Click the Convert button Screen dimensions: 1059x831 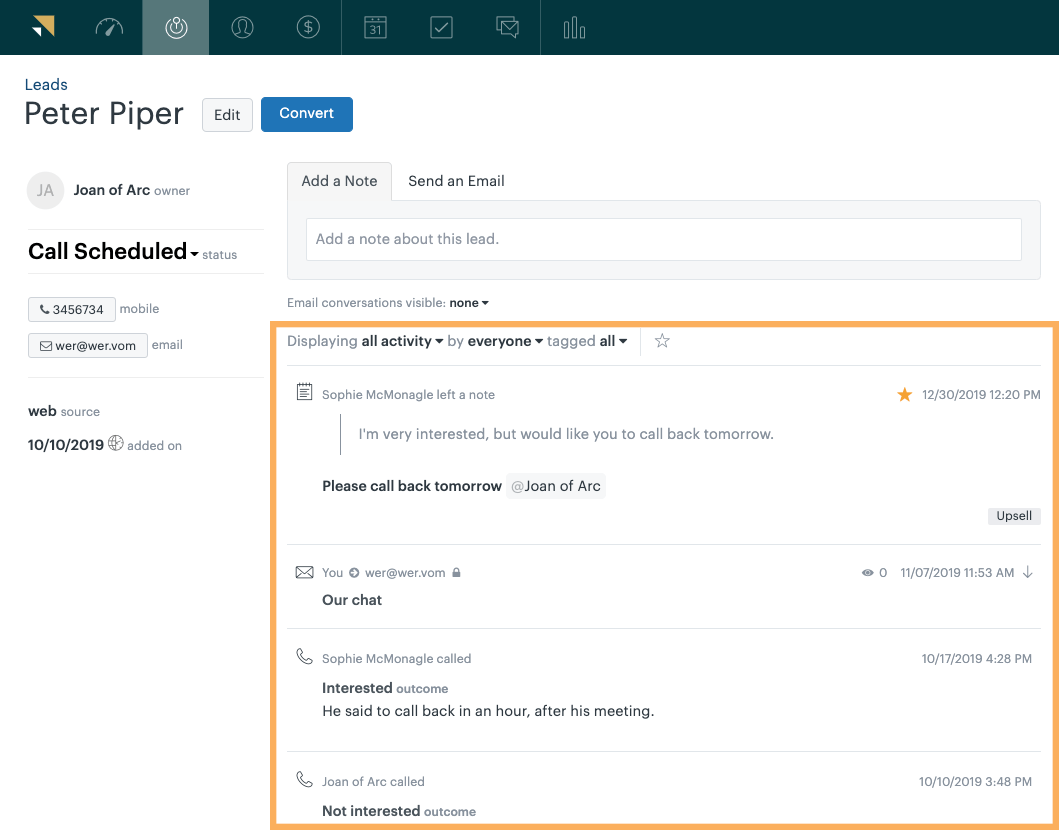(x=307, y=114)
